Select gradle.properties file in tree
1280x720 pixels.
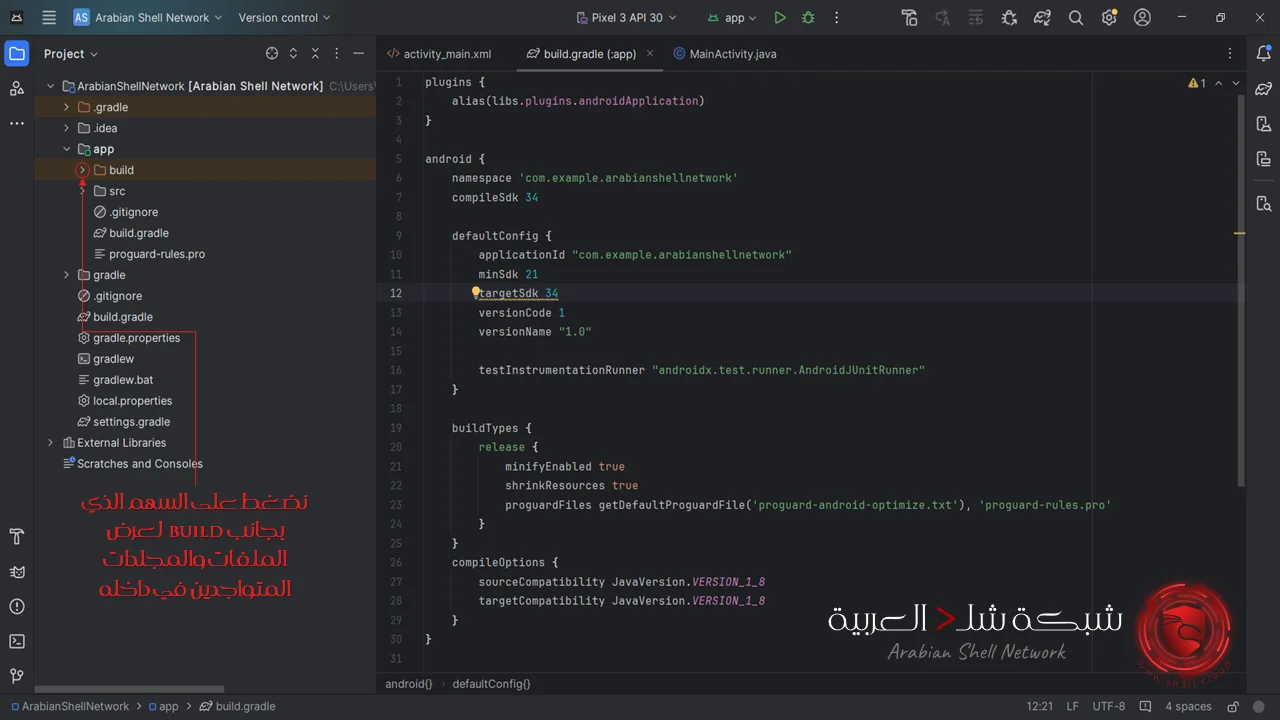pos(129,338)
